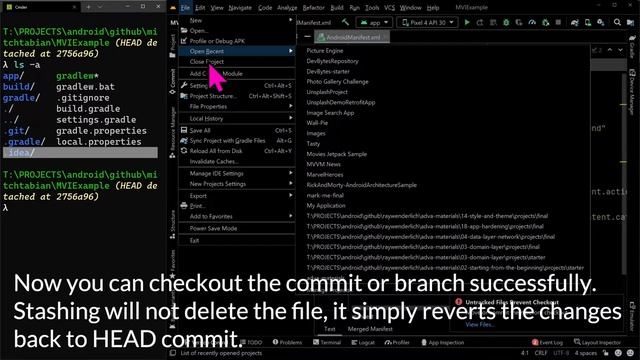
Task: Run the app with green play icon
Action: tap(467, 22)
